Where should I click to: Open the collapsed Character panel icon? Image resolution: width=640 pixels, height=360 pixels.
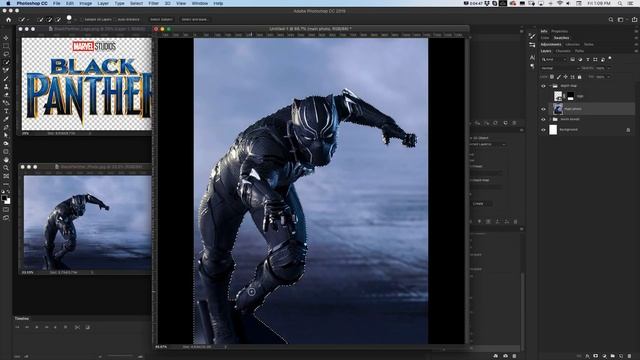(x=532, y=58)
